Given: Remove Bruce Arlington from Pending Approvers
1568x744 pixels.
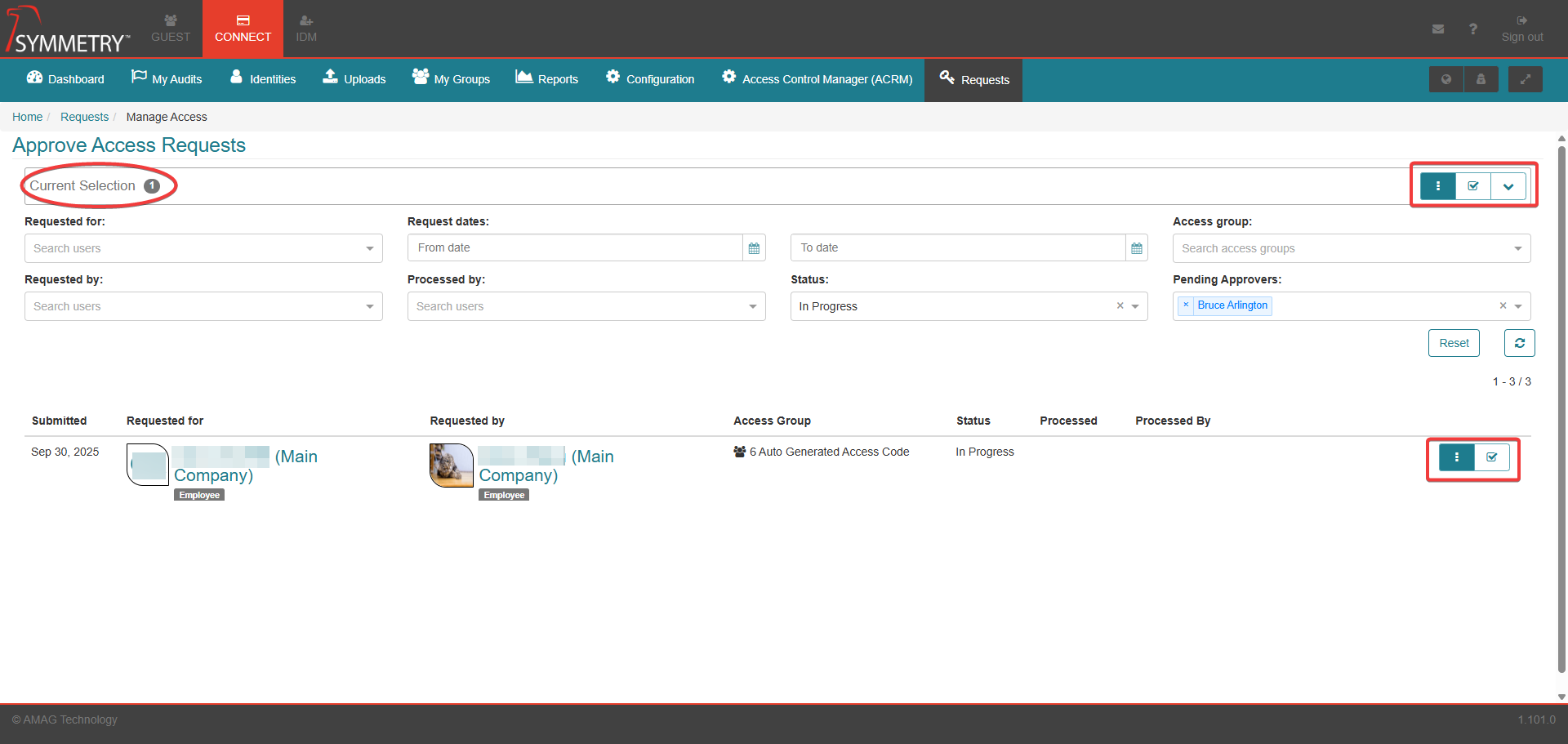Looking at the screenshot, I should click(x=1186, y=305).
